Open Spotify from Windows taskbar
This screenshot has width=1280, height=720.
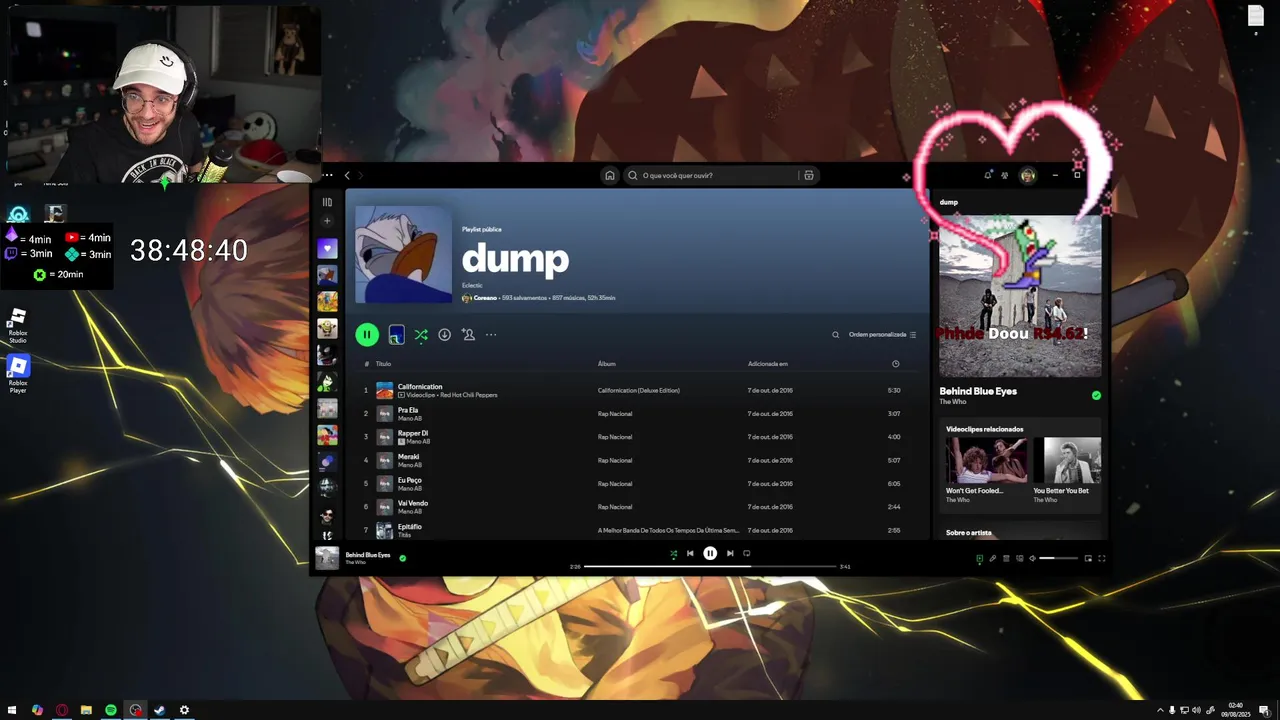tap(111, 710)
